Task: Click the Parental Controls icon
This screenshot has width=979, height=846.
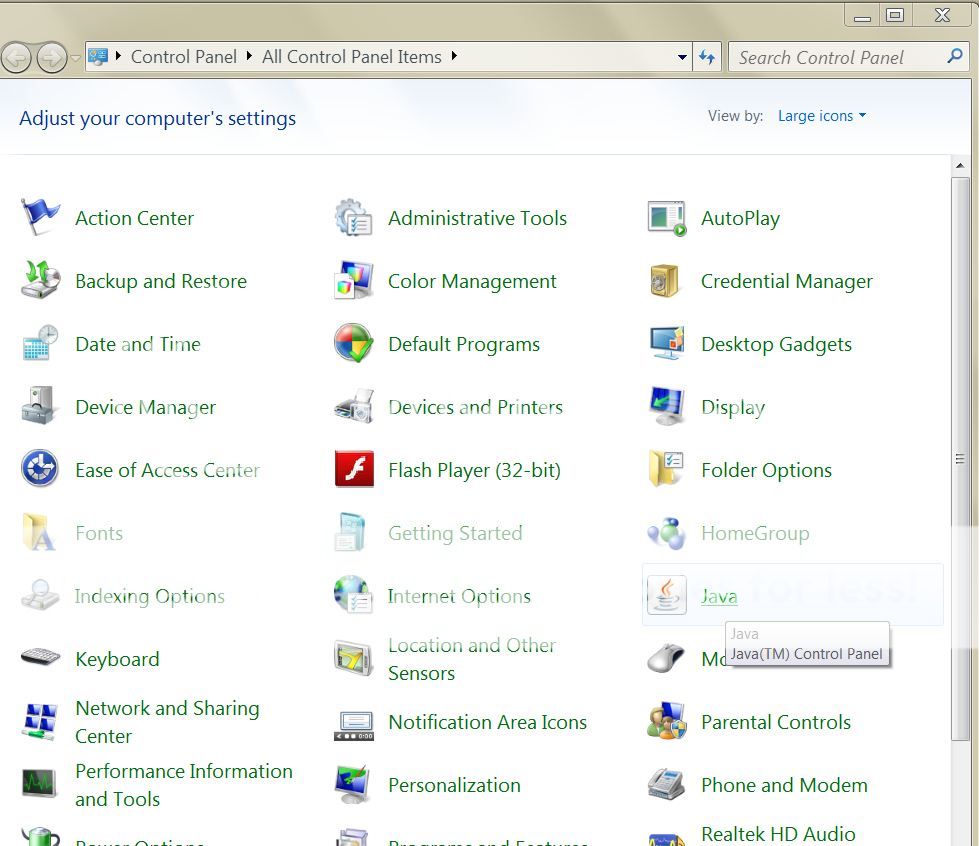Action: pyautogui.click(x=667, y=721)
